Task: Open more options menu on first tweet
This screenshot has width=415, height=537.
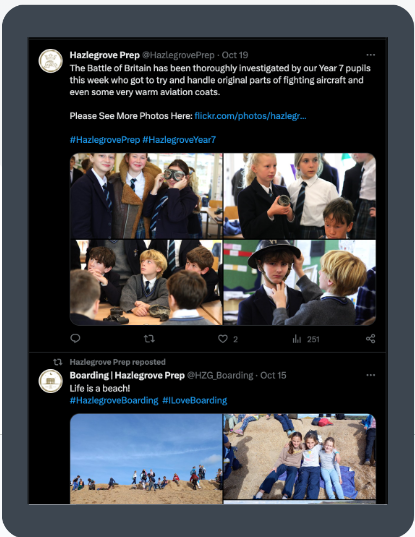Action: (x=370, y=55)
